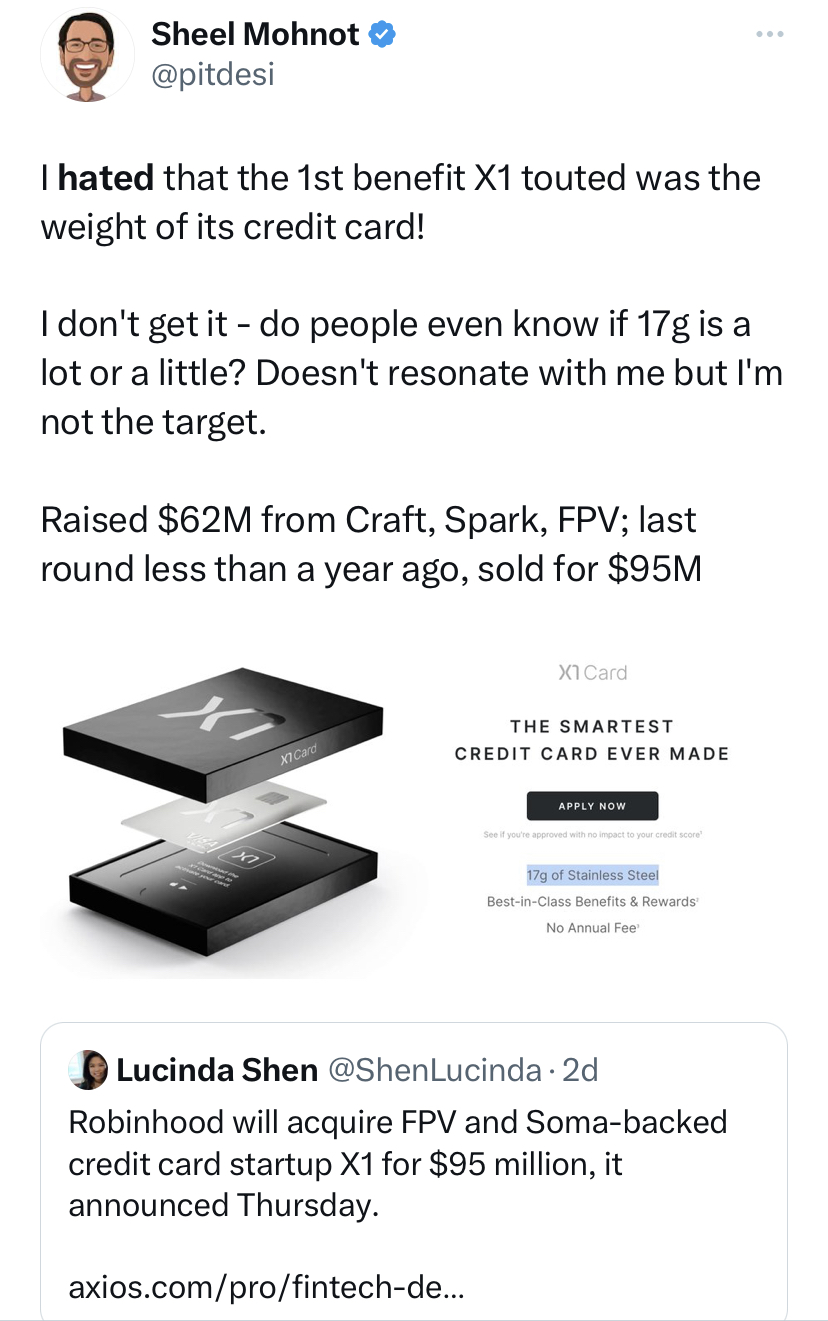Open the @pitdesi handle
The width and height of the screenshot is (828, 1321).
click(212, 74)
